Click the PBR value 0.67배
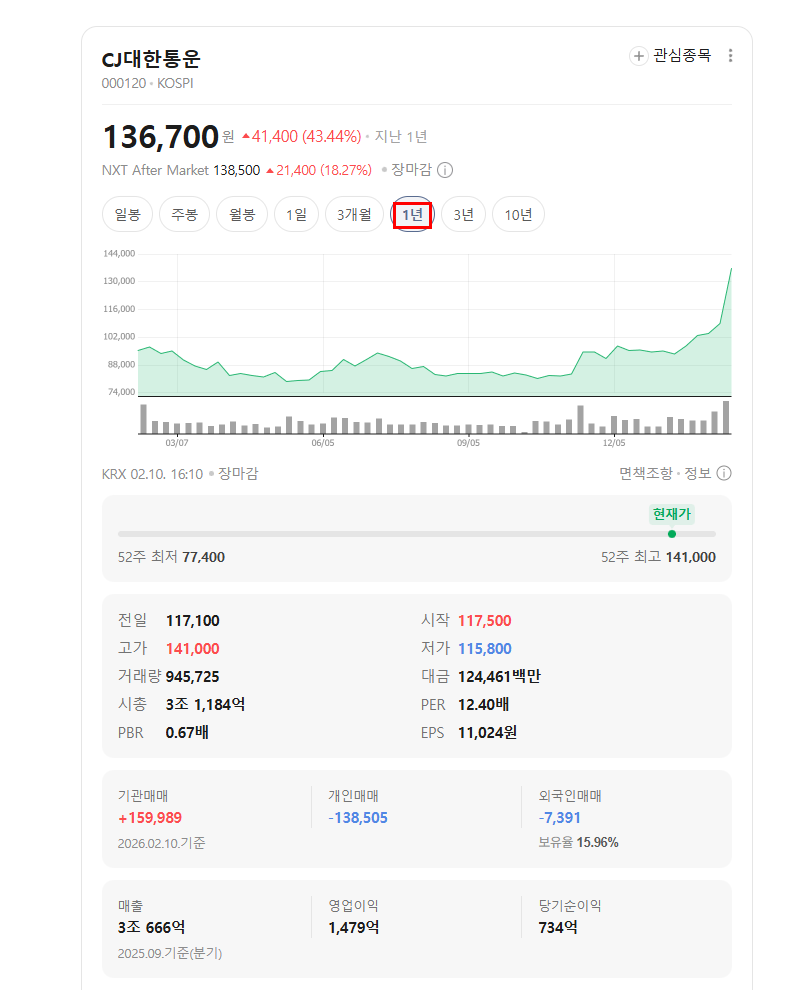The width and height of the screenshot is (807, 990). click(x=188, y=732)
